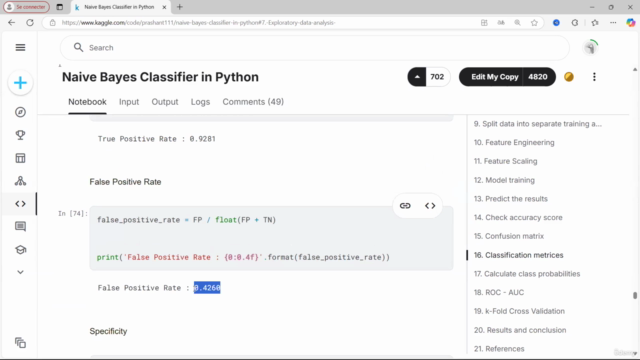Open the notebook three-dot options menu
The image size is (640, 360).
pos(594,77)
